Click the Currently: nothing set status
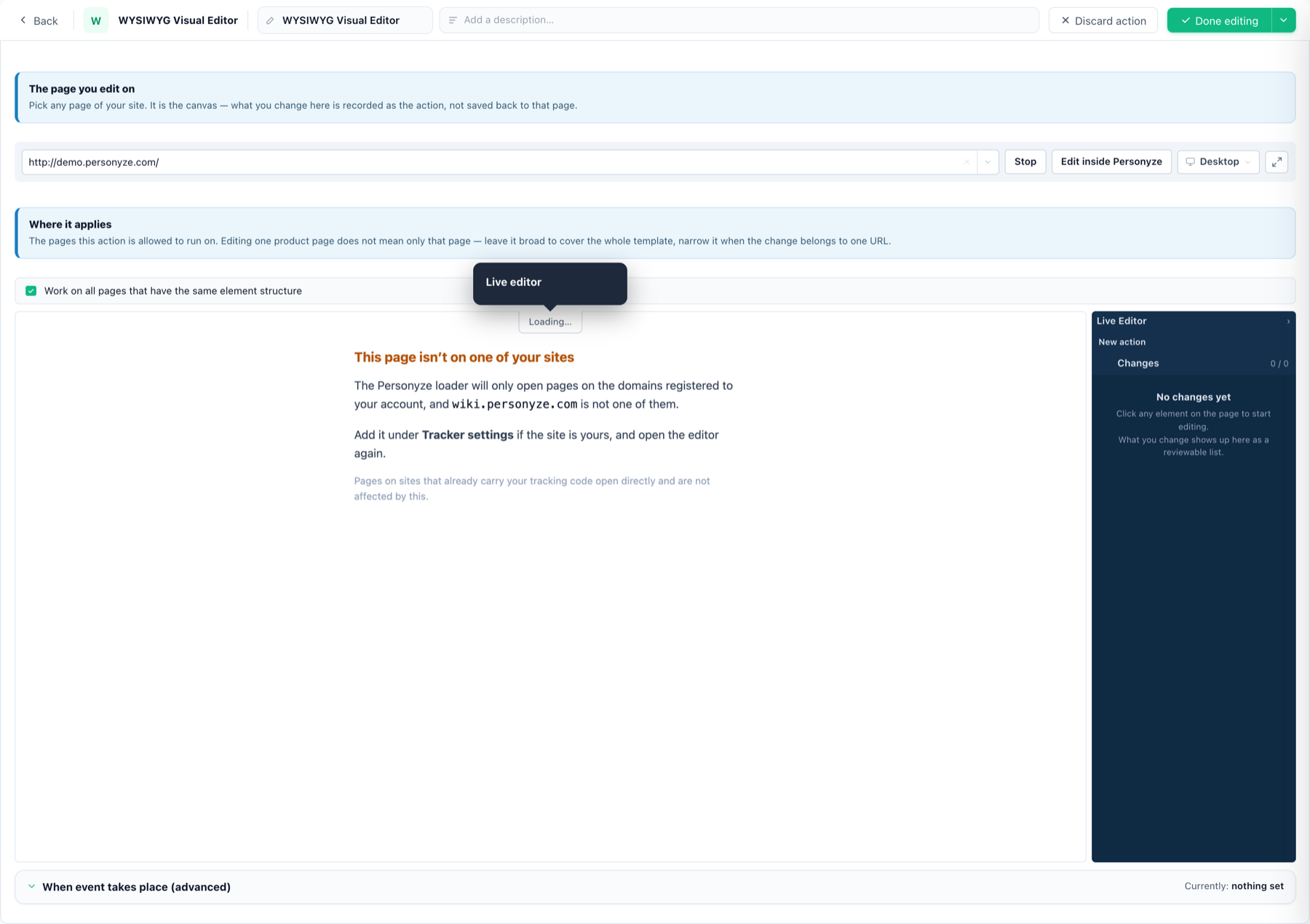The width and height of the screenshot is (1310, 924). 1234,886
